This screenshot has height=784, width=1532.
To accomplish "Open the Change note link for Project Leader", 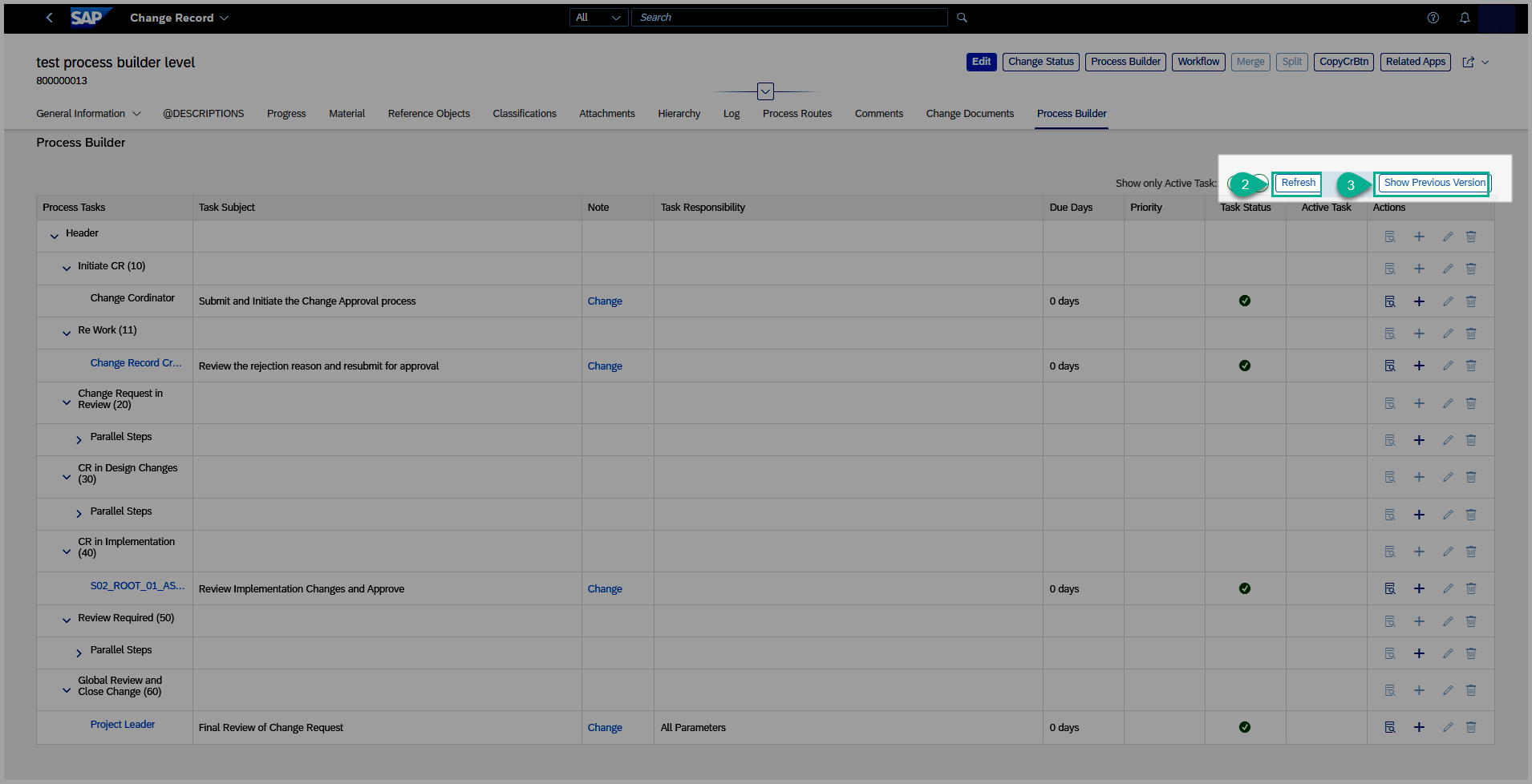I will [x=604, y=728].
